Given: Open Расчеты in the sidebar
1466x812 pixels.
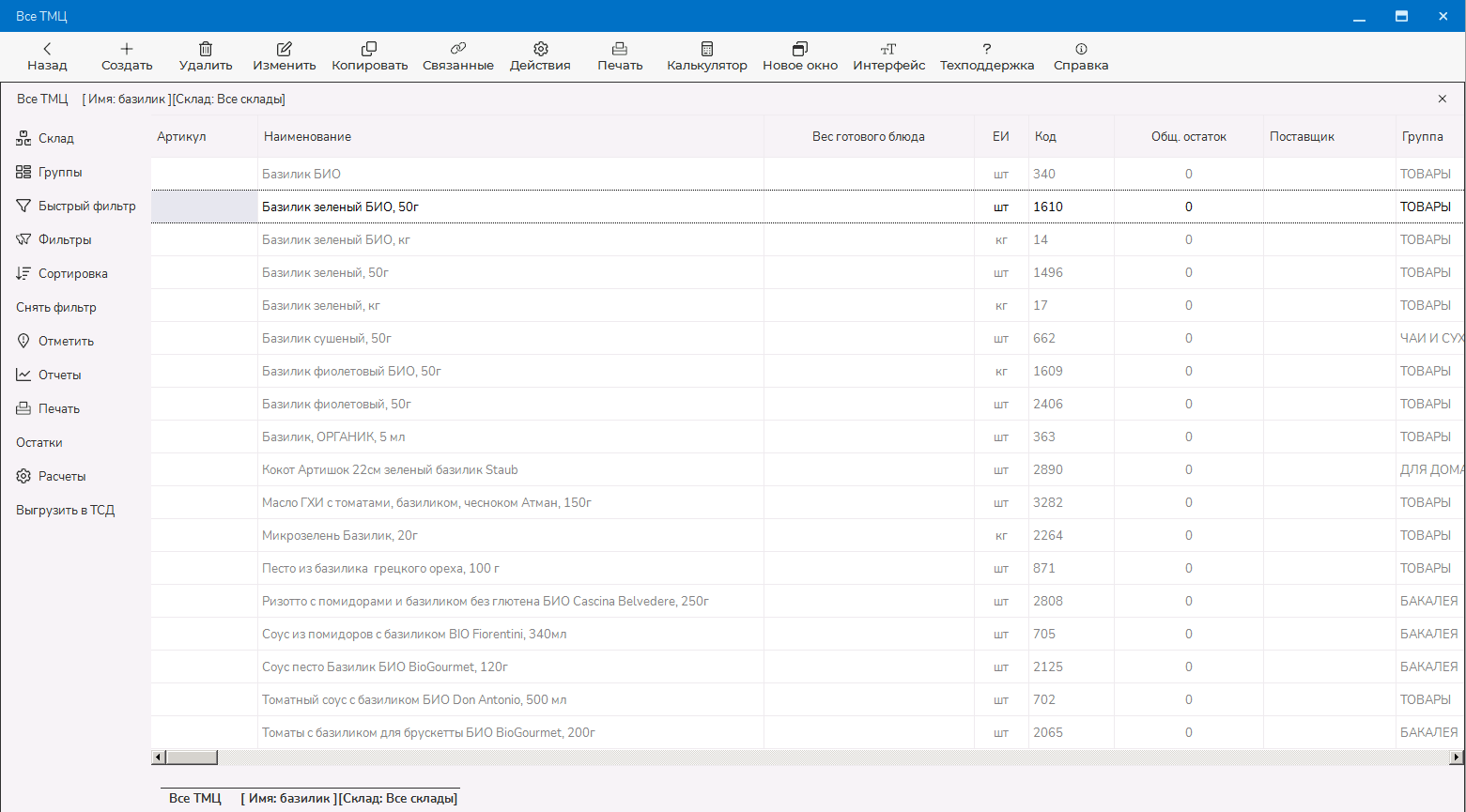Looking at the screenshot, I should 51,476.
